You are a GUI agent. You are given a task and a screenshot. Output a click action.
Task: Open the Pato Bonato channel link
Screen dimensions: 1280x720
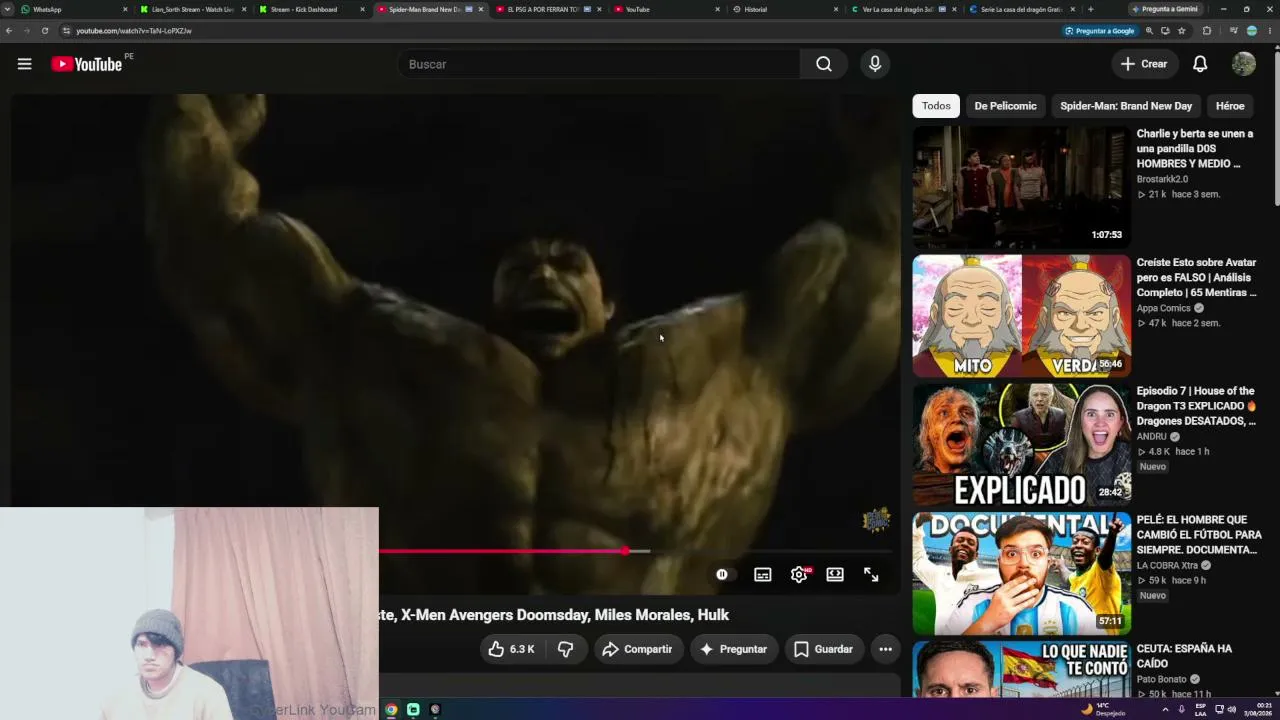(x=1162, y=680)
